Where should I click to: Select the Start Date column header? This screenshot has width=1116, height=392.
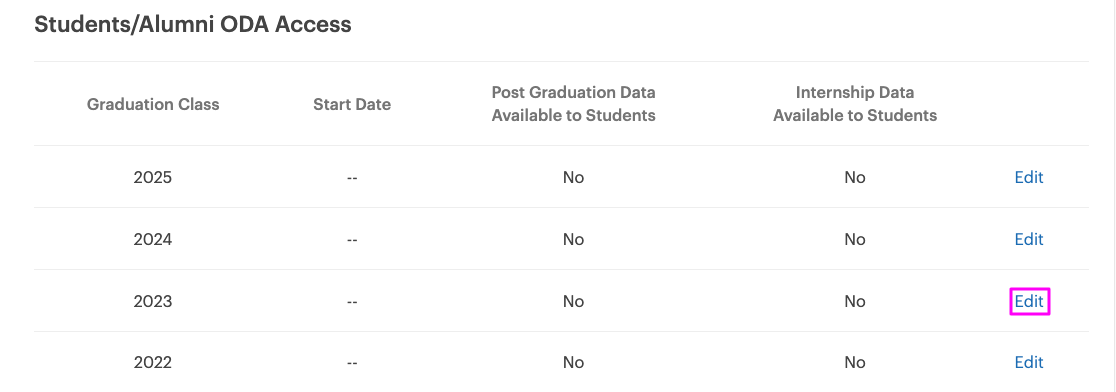(x=352, y=105)
